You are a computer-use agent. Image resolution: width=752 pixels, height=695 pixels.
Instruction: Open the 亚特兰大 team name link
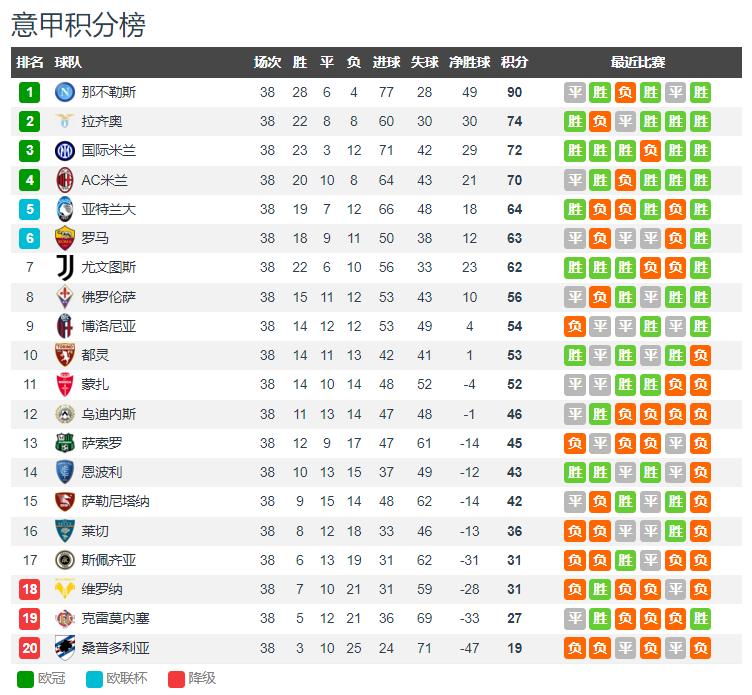108,209
